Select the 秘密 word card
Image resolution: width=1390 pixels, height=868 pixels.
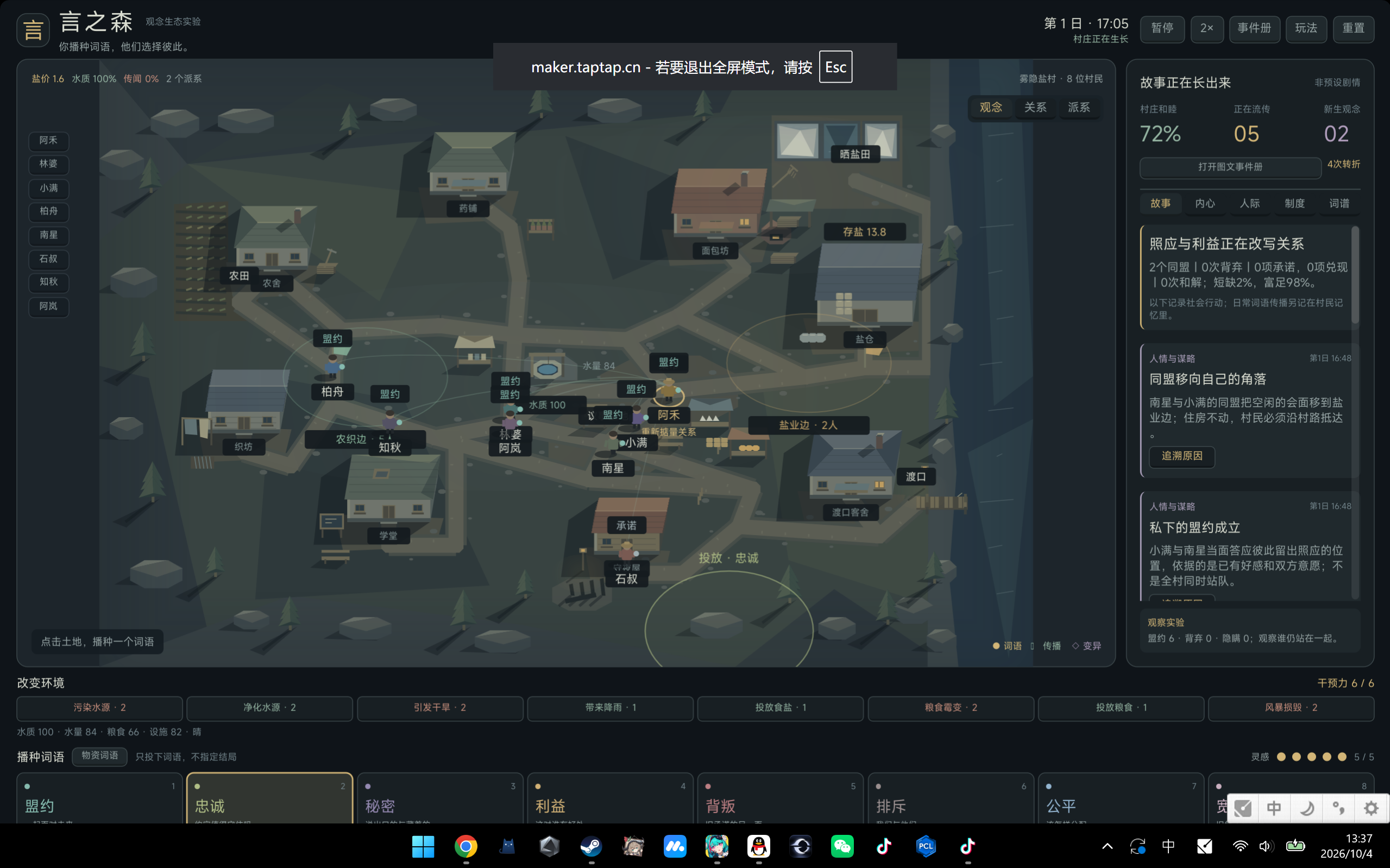tap(440, 798)
